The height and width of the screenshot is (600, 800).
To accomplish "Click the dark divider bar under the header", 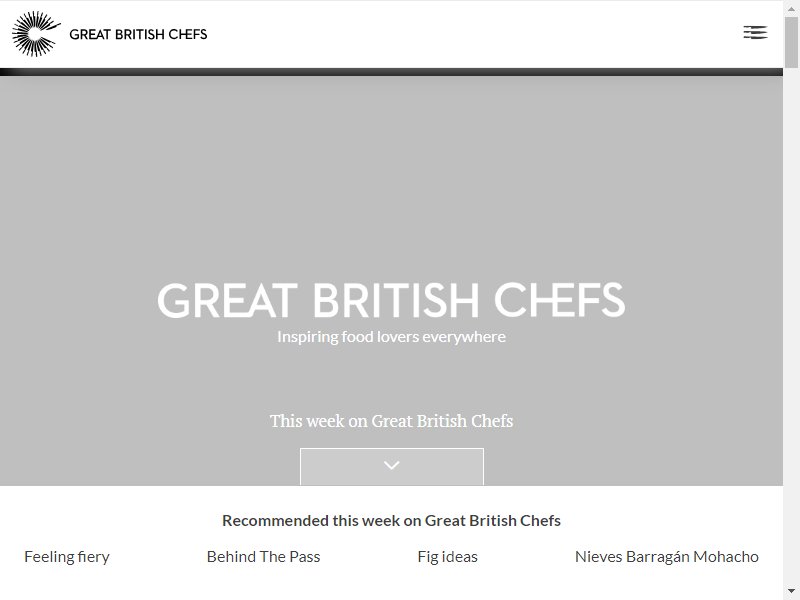I will coord(391,72).
